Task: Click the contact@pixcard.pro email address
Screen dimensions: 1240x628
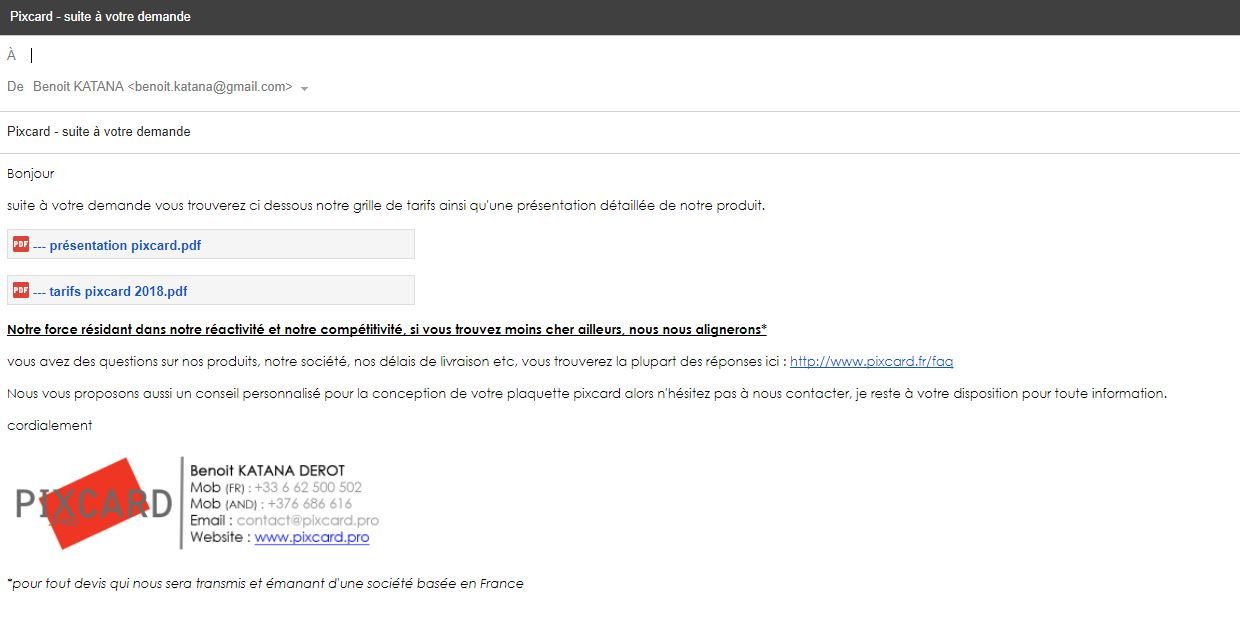Action: [x=308, y=520]
